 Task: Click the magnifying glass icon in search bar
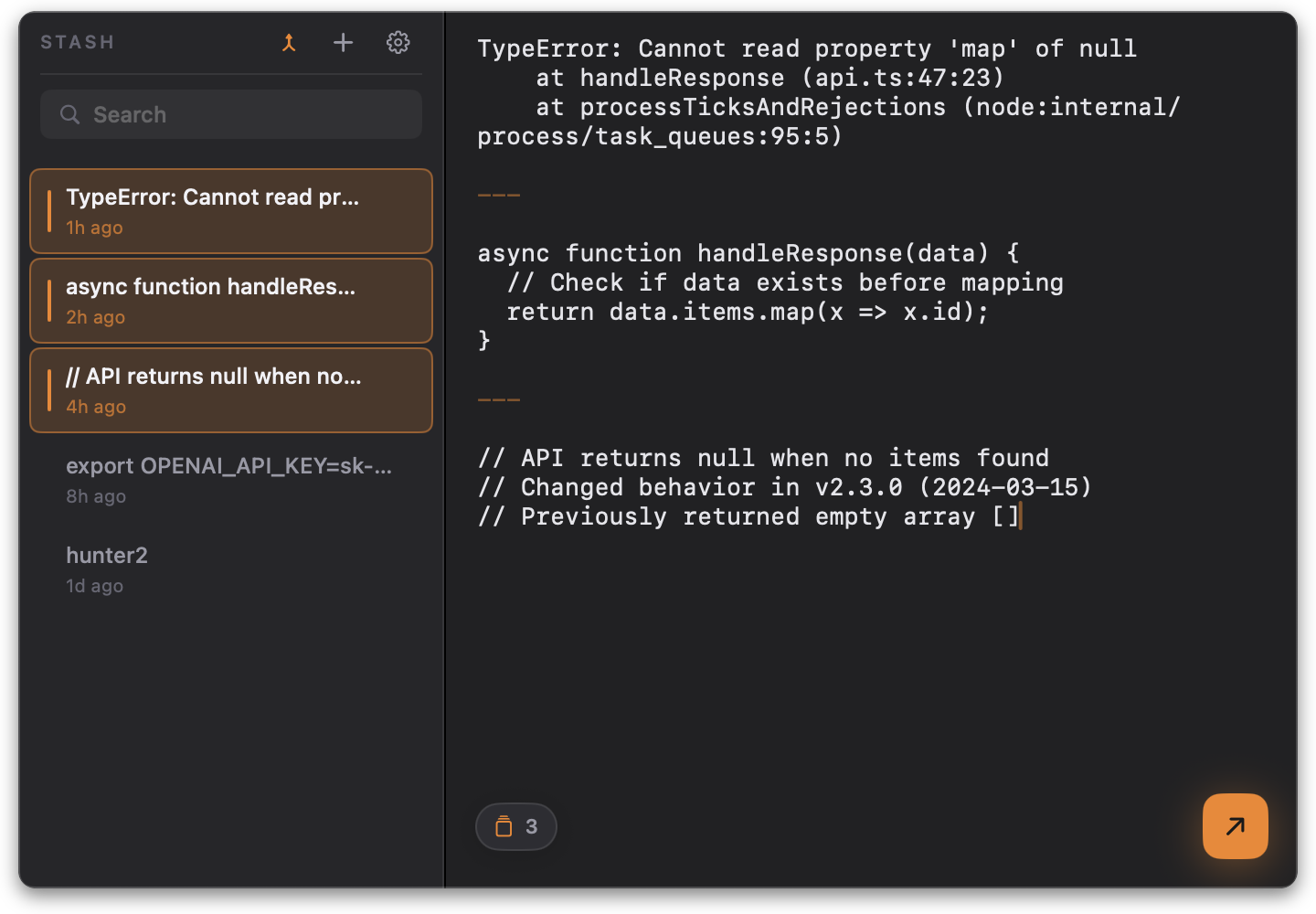coord(70,114)
